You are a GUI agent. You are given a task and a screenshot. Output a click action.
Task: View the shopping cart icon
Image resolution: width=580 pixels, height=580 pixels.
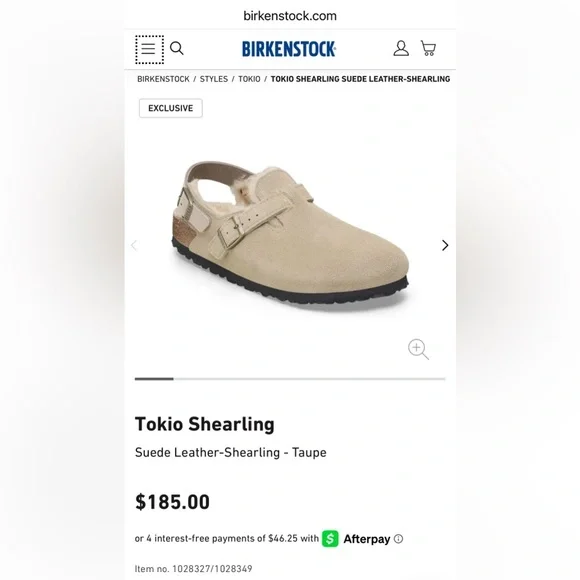428,48
